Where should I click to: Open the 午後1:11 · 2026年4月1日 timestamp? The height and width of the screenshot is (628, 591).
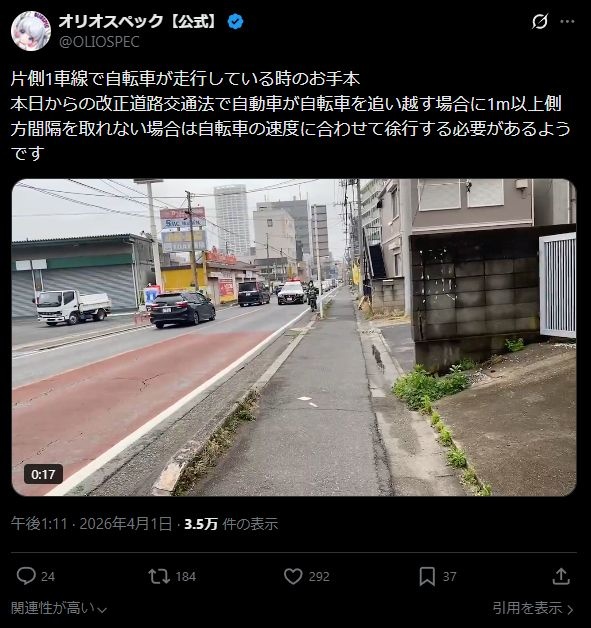tap(91, 524)
